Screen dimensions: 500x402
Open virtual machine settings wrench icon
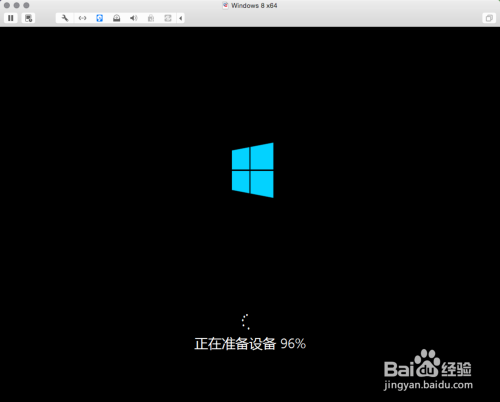[65, 18]
